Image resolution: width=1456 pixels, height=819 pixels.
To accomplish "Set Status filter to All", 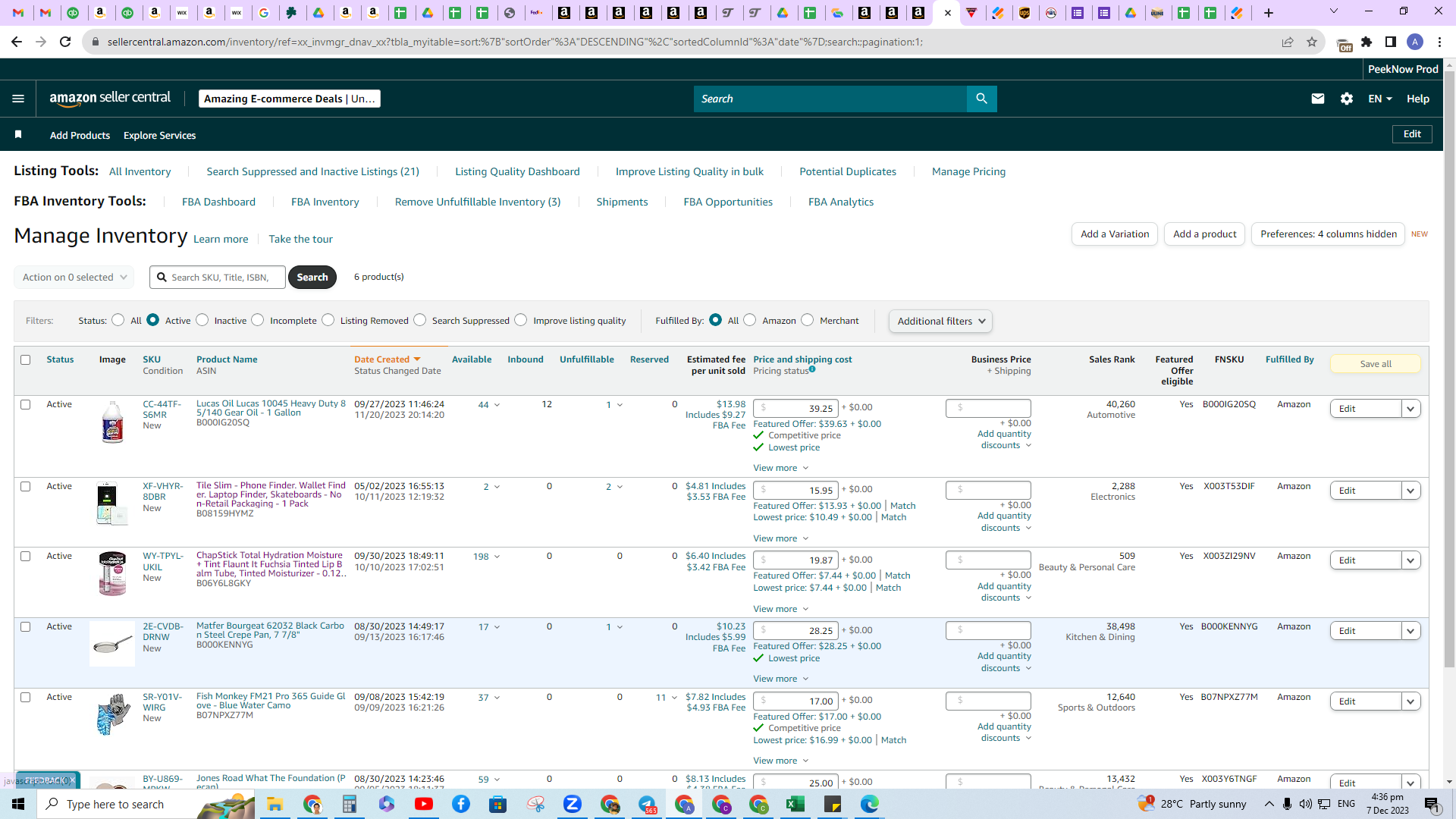I will pos(118,320).
